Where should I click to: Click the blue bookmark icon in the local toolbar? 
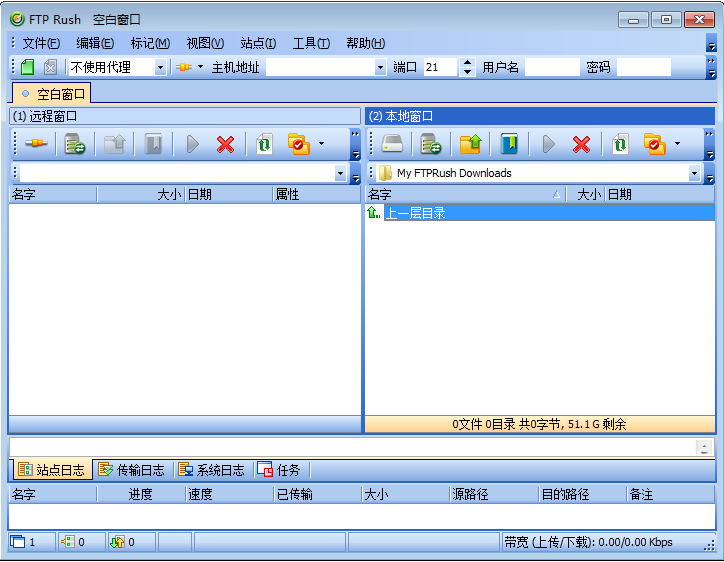(509, 144)
